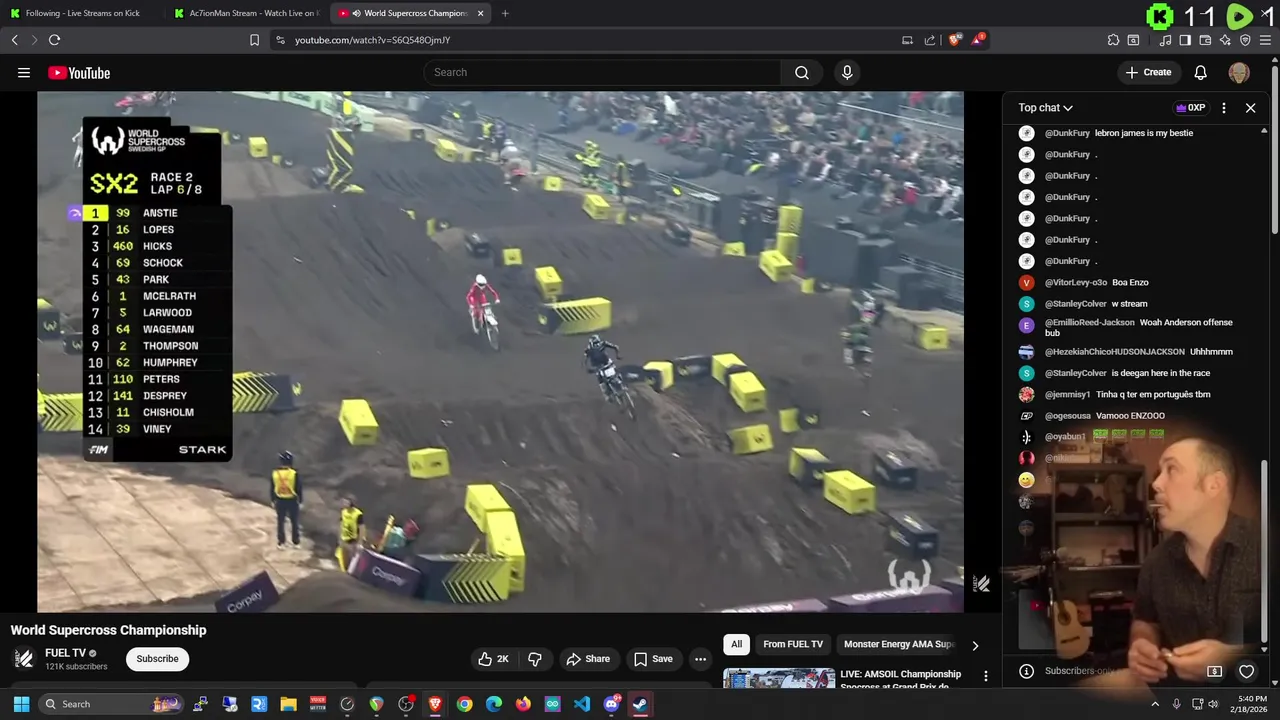This screenshot has width=1280, height=720.
Task: Toggle the browser sidebar panel
Action: [1185, 40]
